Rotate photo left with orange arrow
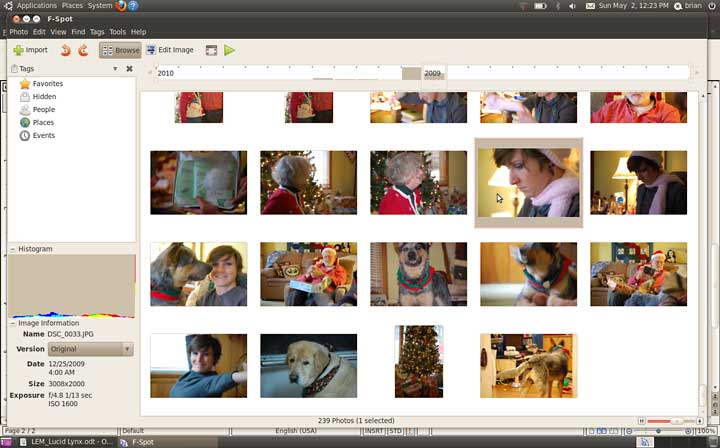 coord(66,50)
